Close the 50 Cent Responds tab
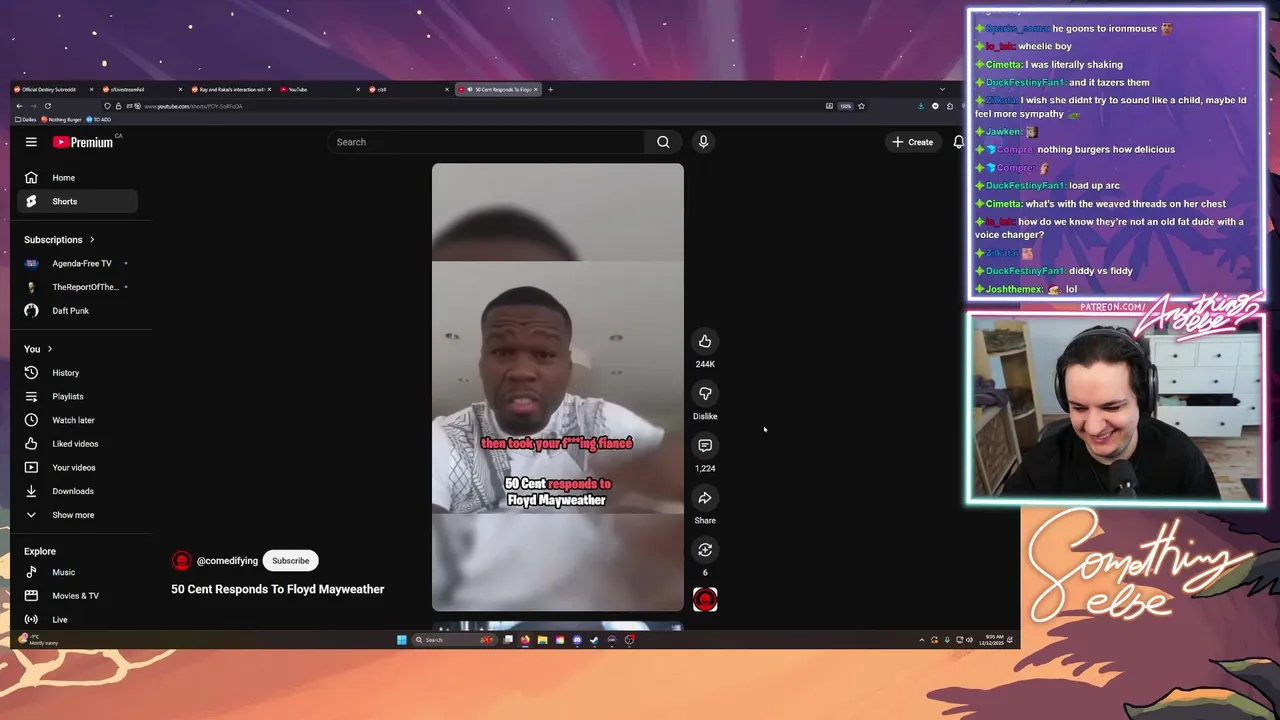 (535, 89)
